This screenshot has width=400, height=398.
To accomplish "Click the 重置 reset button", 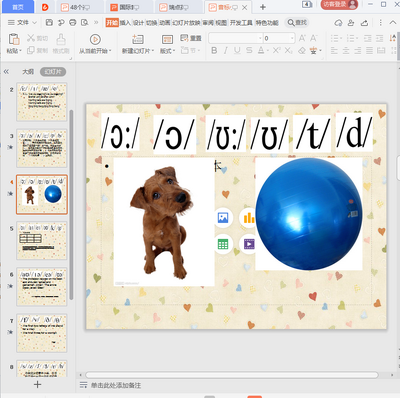I will pyautogui.click(x=191, y=38).
